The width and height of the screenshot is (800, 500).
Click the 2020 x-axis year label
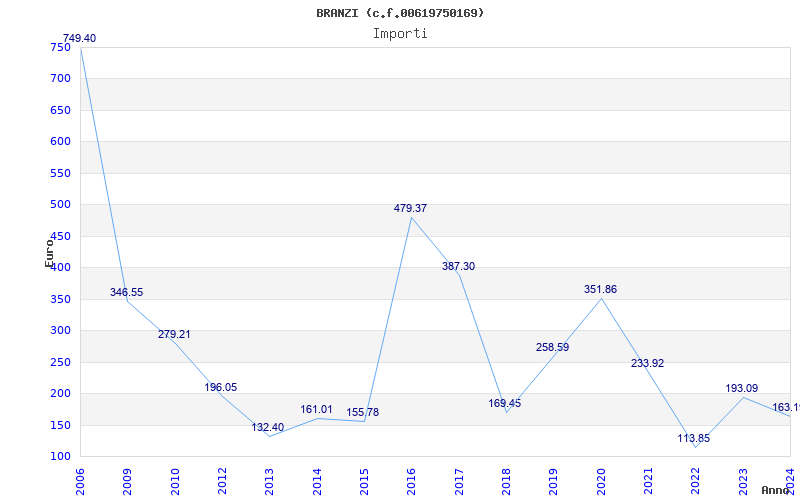click(x=601, y=482)
